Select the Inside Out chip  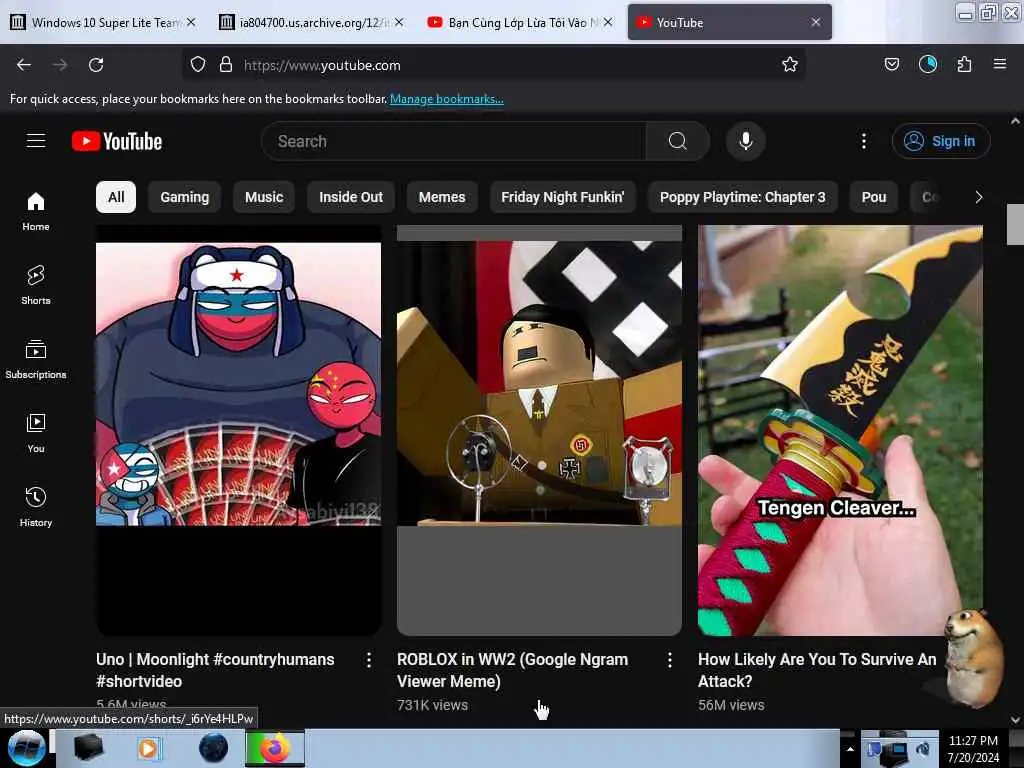[x=351, y=197]
